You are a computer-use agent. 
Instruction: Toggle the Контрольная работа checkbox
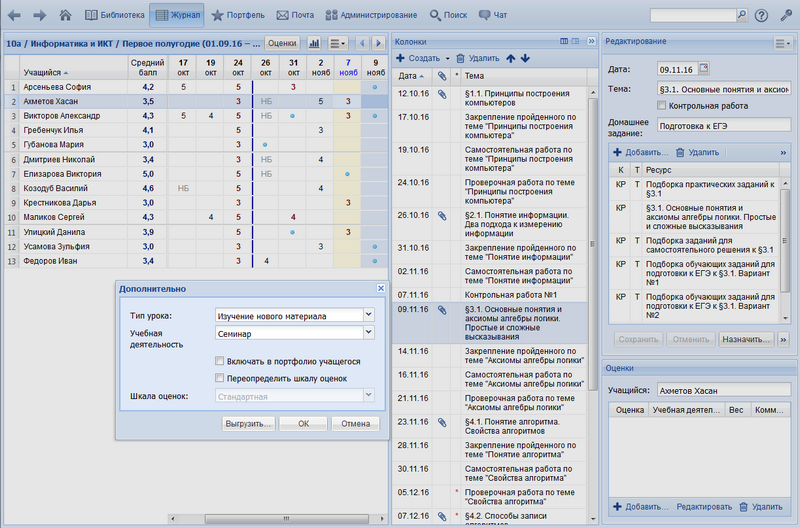point(662,105)
